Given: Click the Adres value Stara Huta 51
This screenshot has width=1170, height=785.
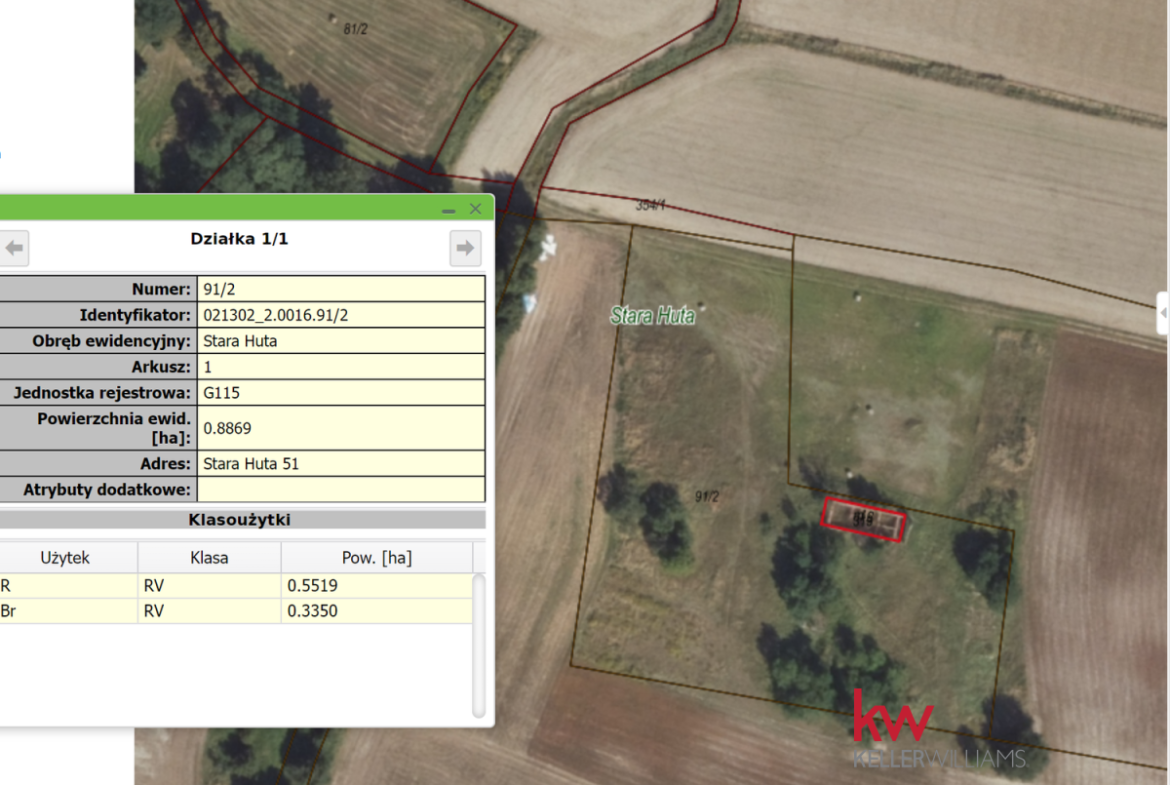Looking at the screenshot, I should 251,464.
